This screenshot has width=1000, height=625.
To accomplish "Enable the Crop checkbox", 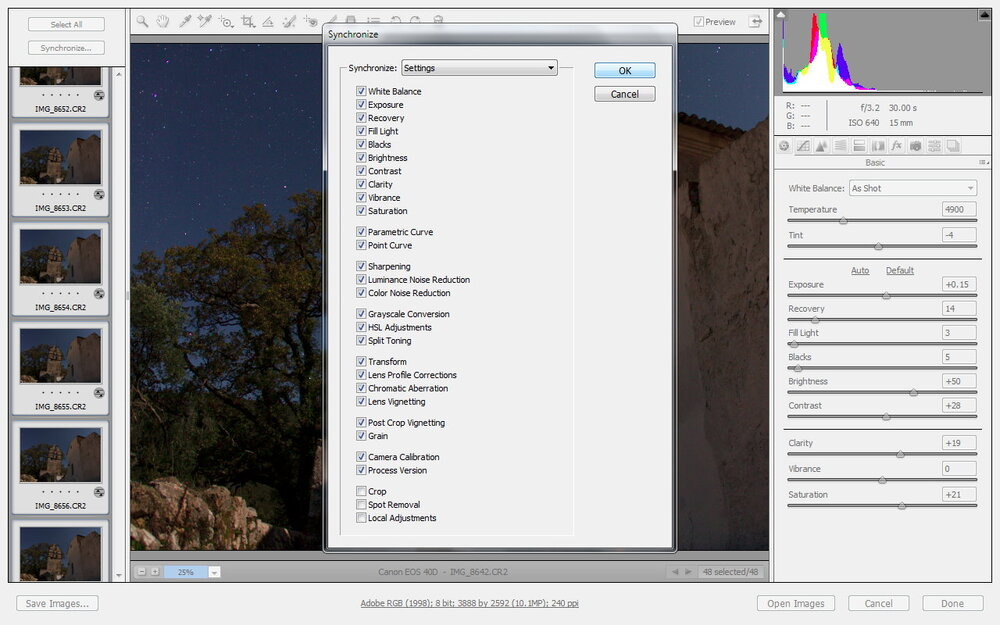I will (x=361, y=491).
